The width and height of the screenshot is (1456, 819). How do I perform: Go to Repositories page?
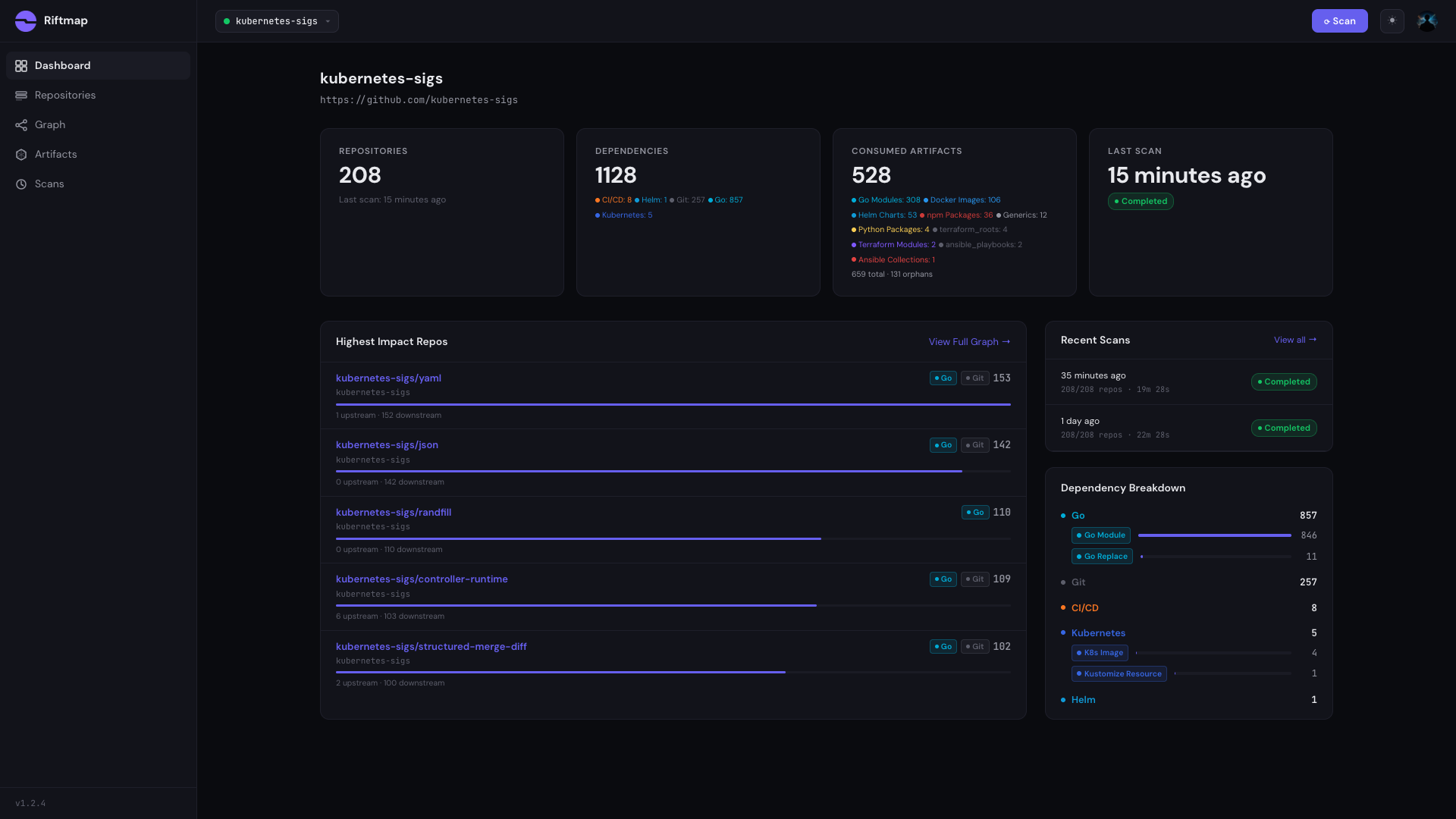[x=98, y=96]
